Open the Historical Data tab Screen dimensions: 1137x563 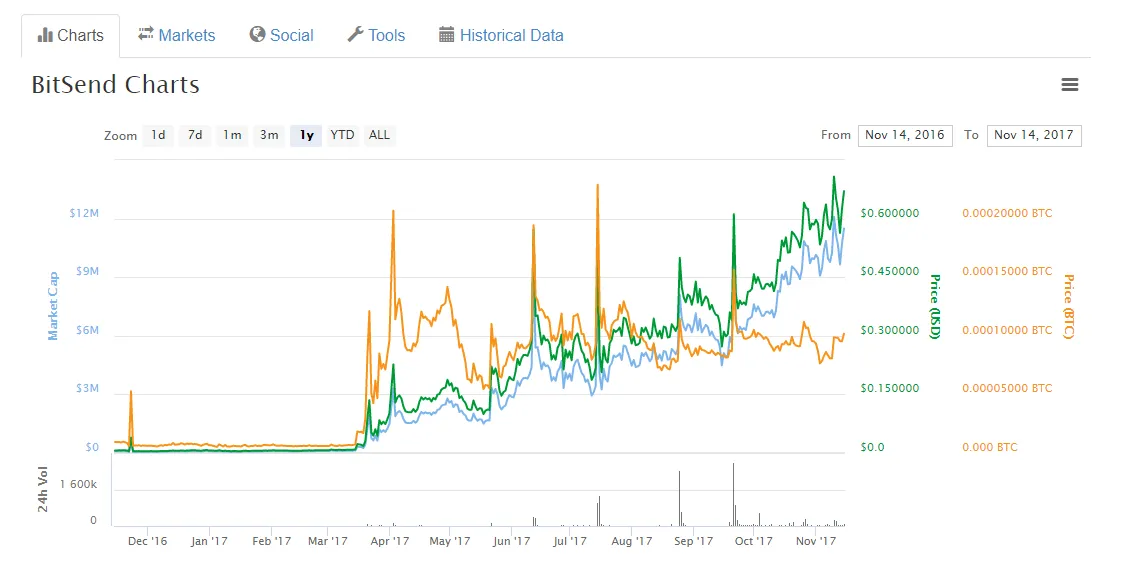pyautogui.click(x=501, y=35)
